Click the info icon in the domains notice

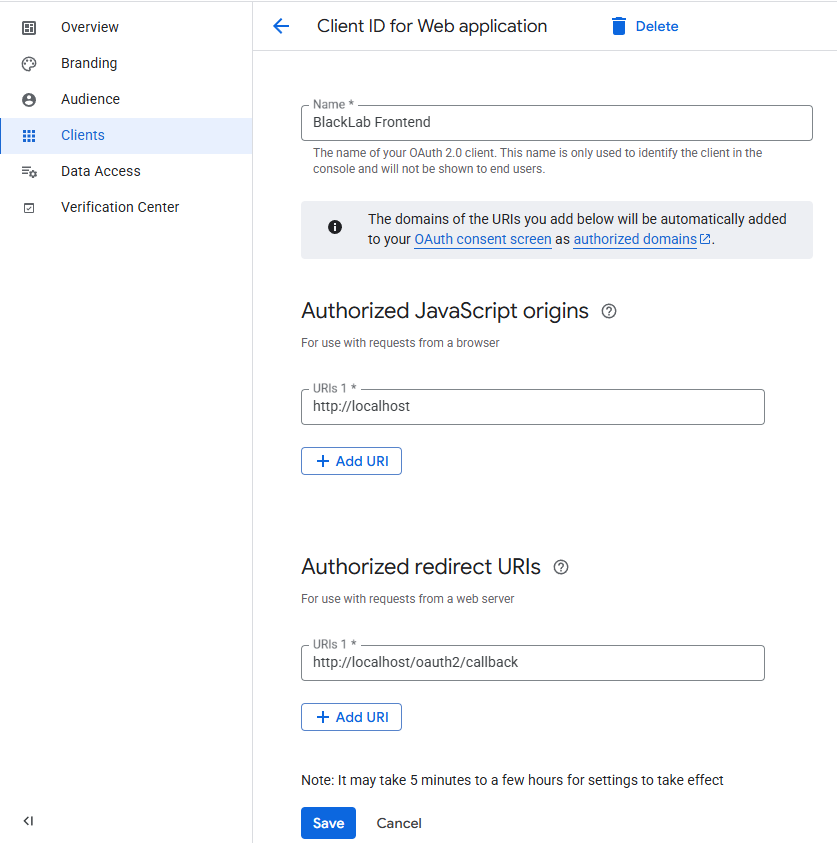(335, 227)
